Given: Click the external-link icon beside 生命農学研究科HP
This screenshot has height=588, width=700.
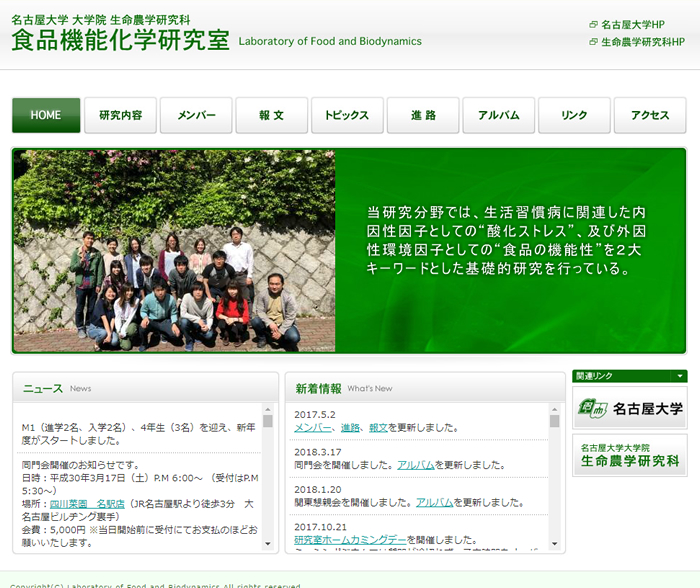Looking at the screenshot, I should click(x=594, y=42).
